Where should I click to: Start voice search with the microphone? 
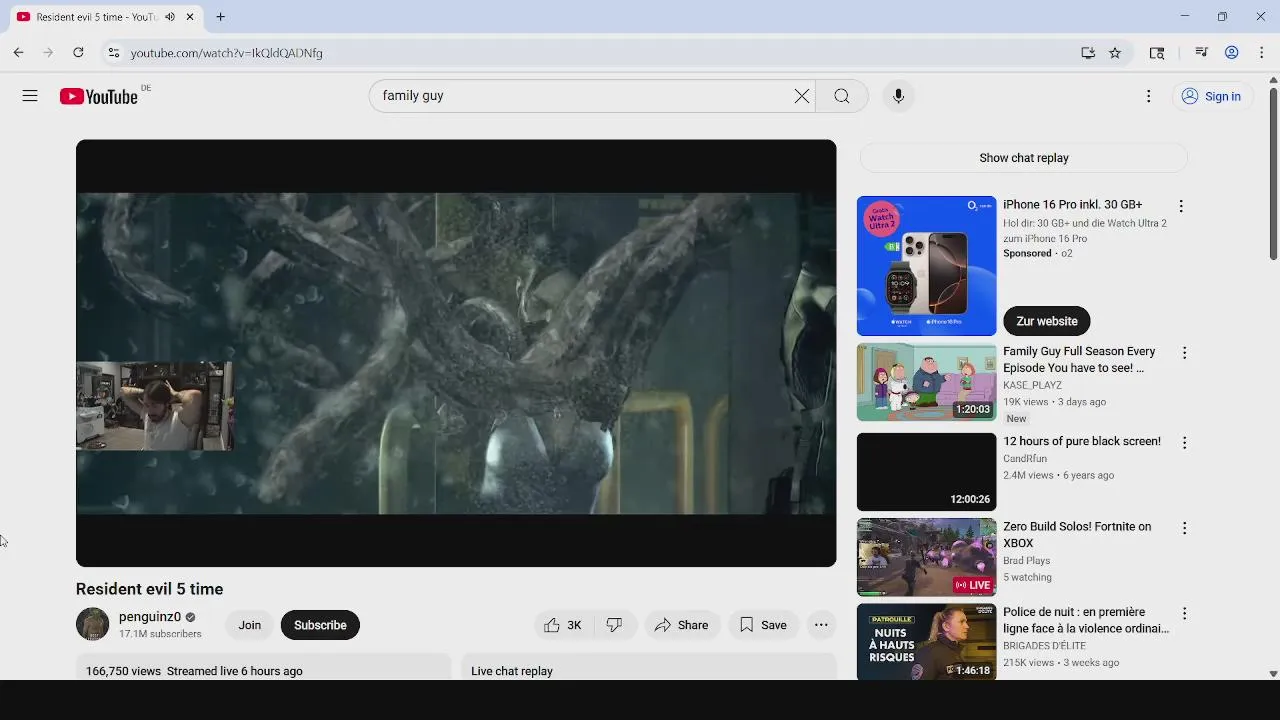(x=898, y=96)
